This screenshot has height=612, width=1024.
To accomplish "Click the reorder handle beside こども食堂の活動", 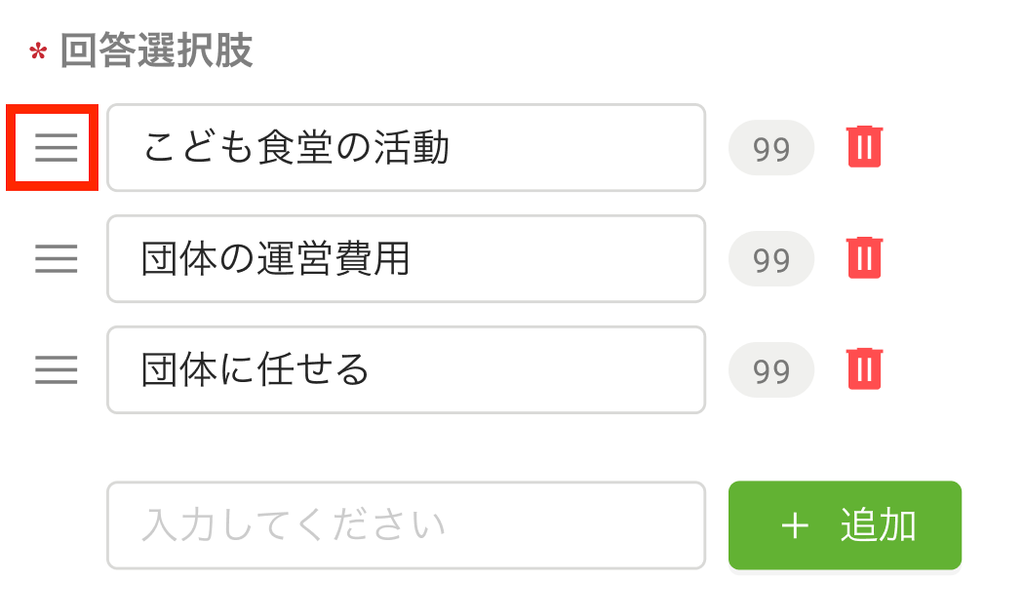I will (56, 148).
